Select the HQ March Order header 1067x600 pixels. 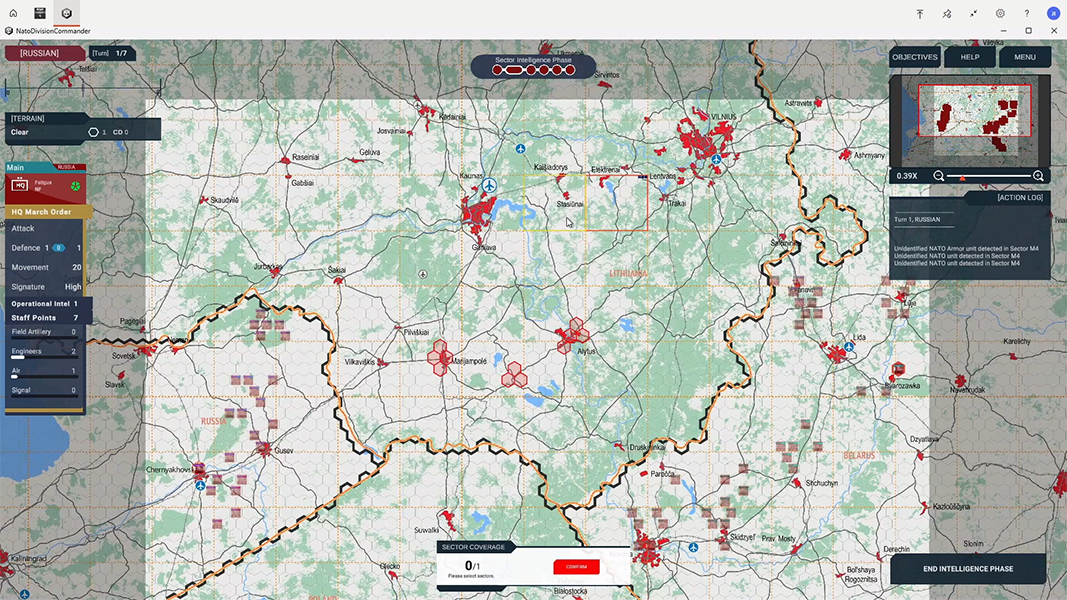click(x=43, y=212)
